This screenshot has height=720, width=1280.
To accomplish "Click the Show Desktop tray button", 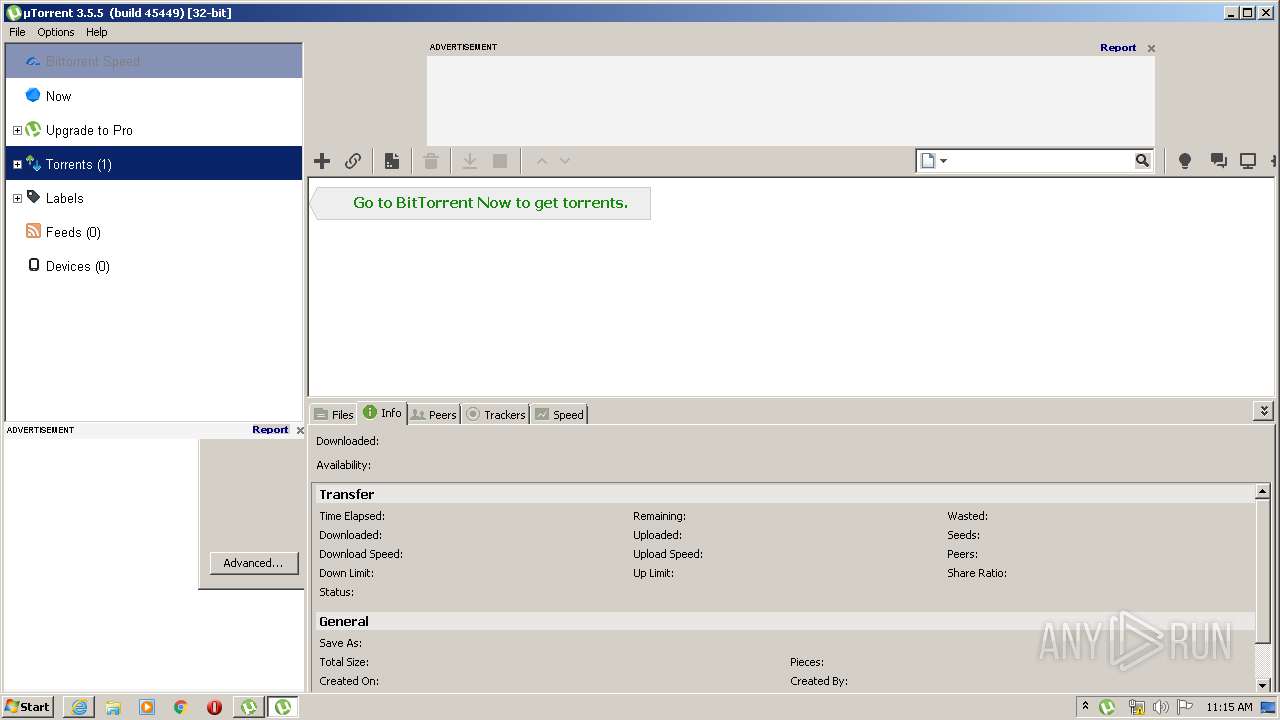I will pos(1268,707).
